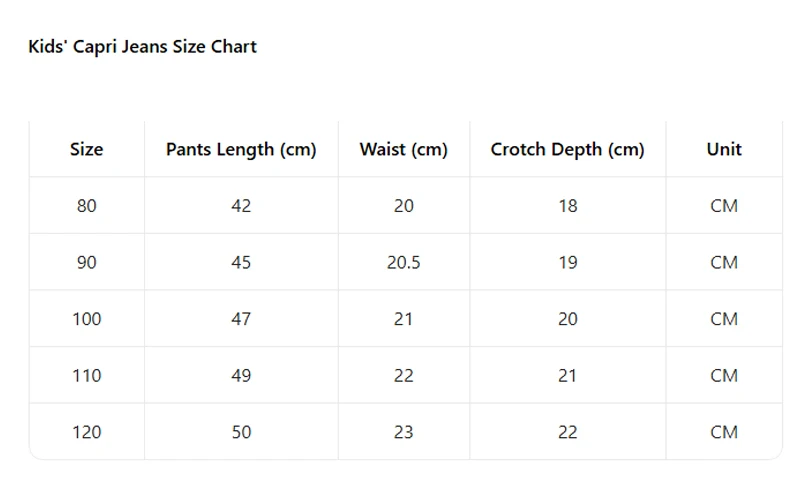Click pants length value 49
The image size is (800, 500).
[241, 376]
